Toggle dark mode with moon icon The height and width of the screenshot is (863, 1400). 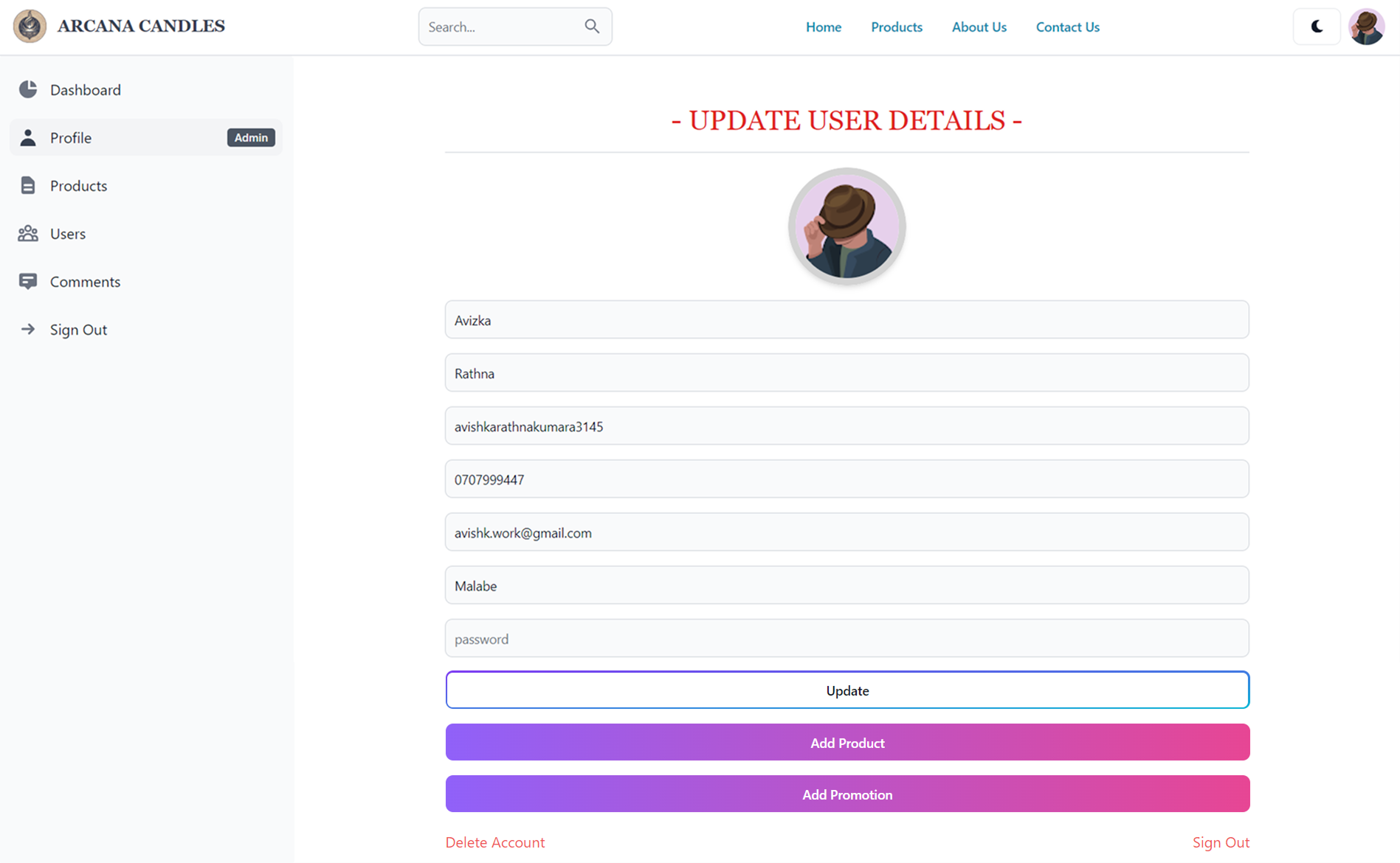[1317, 27]
